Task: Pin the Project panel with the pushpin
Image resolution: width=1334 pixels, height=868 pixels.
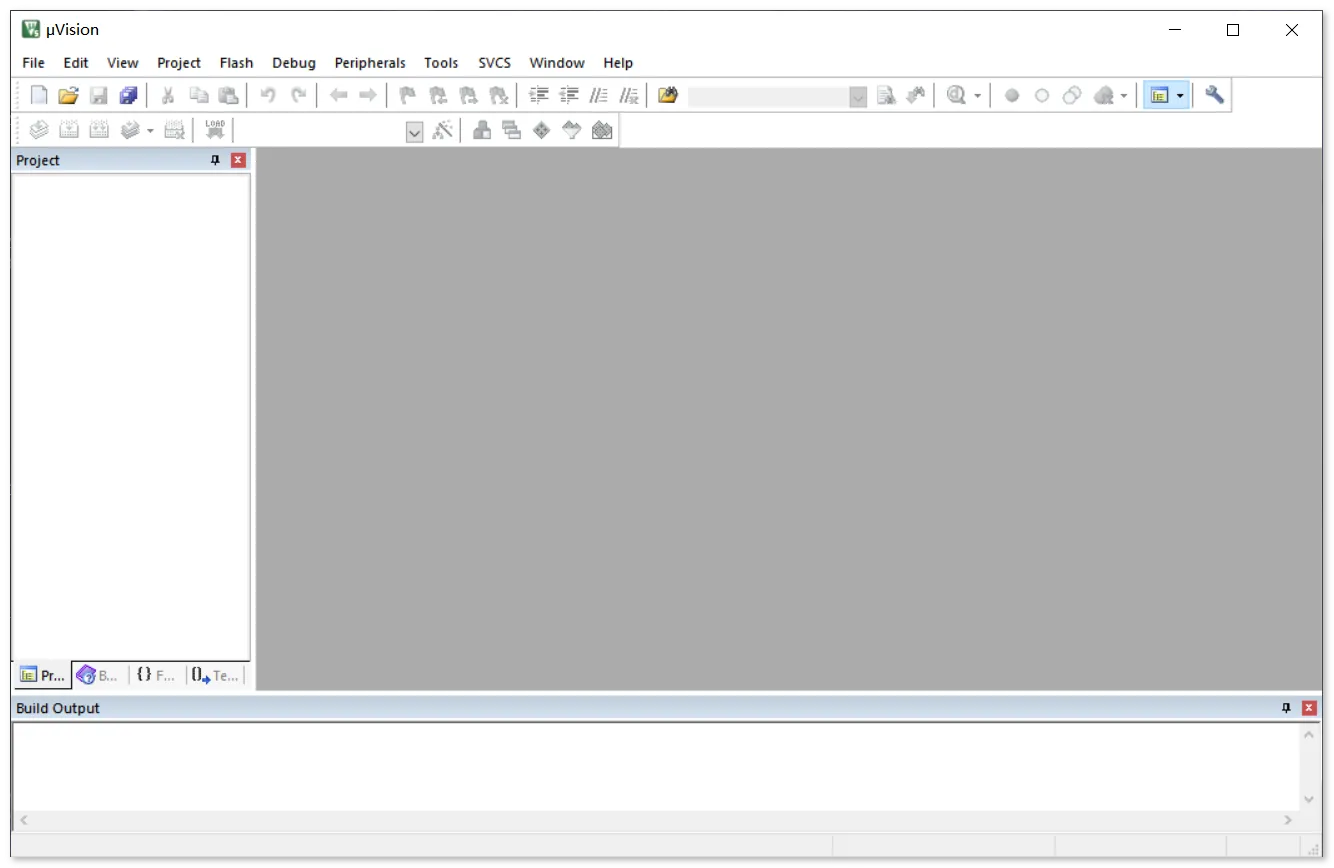Action: click(x=215, y=160)
